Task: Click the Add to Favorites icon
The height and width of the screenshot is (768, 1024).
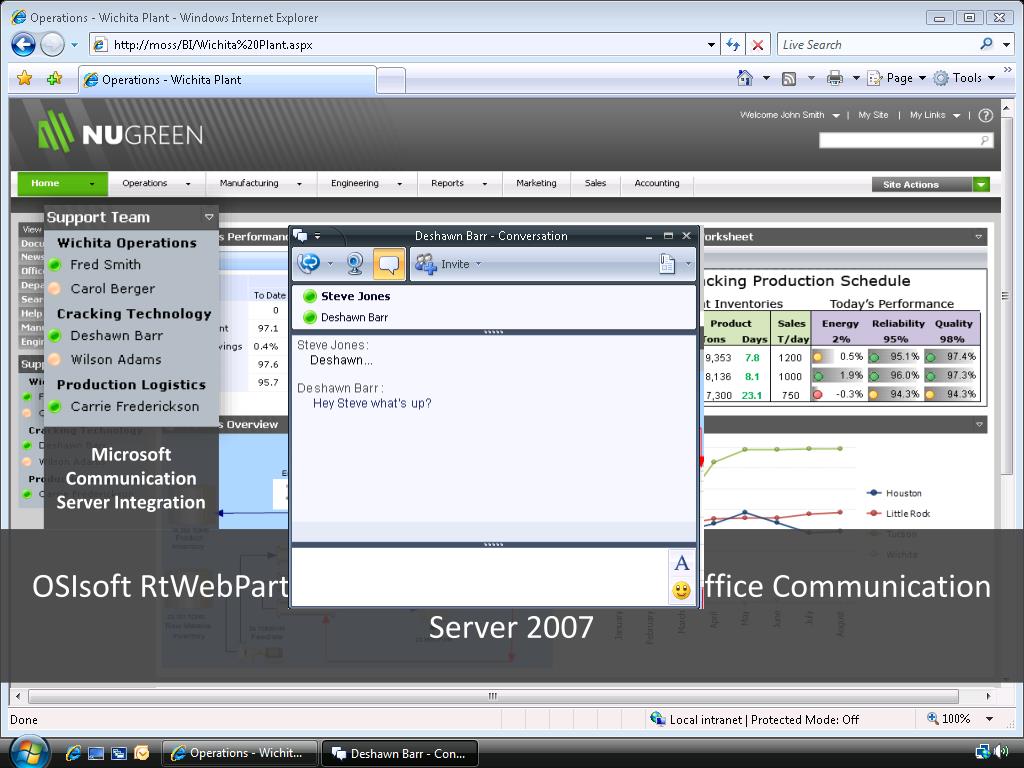Action: click(55, 78)
